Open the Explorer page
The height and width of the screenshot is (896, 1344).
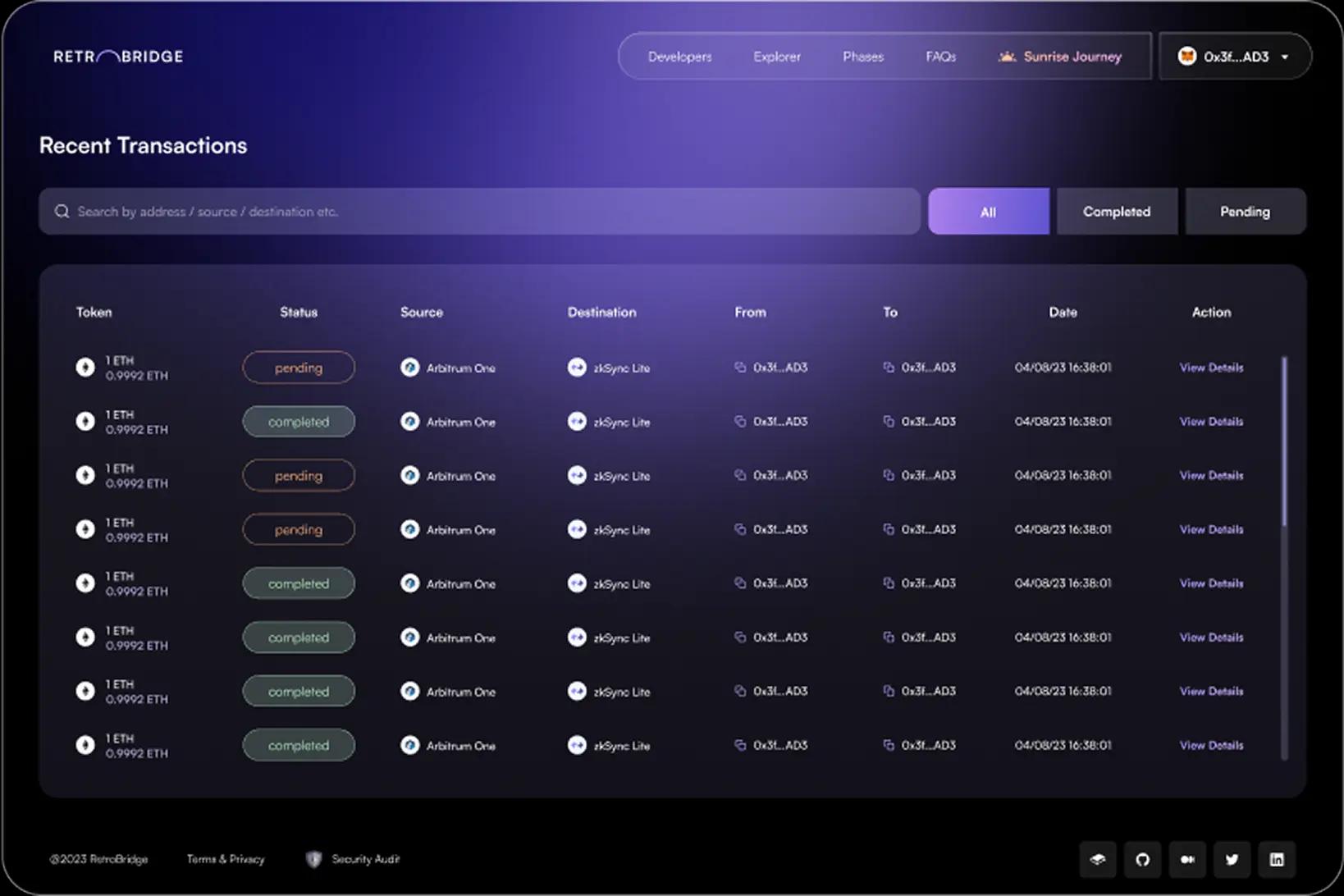tap(777, 57)
